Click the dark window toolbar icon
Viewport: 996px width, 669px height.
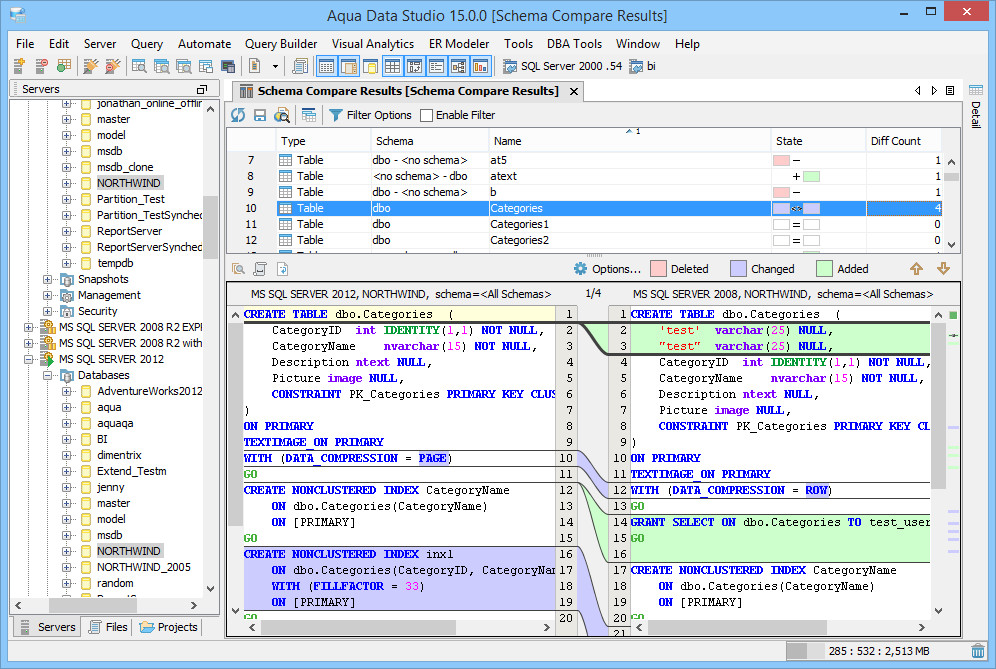228,65
